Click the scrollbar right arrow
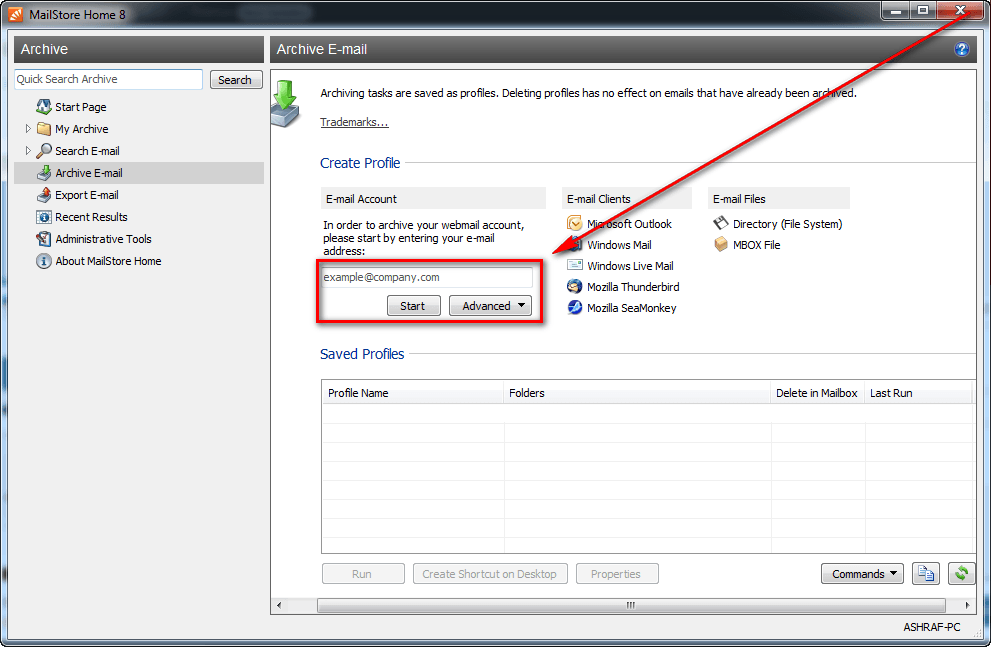This screenshot has width=991, height=647. (967, 605)
